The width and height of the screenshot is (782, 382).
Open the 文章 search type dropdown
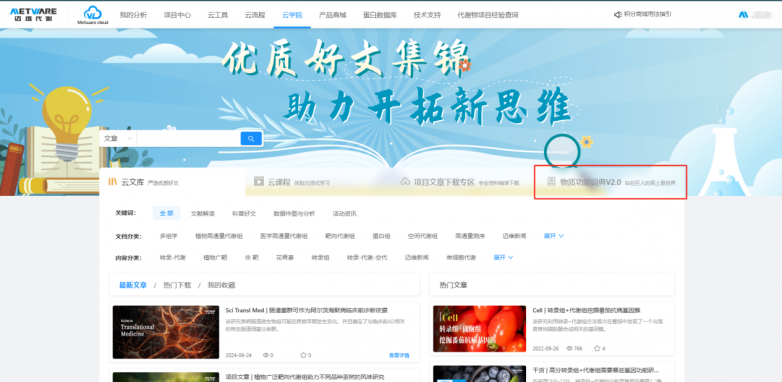pyautogui.click(x=118, y=139)
